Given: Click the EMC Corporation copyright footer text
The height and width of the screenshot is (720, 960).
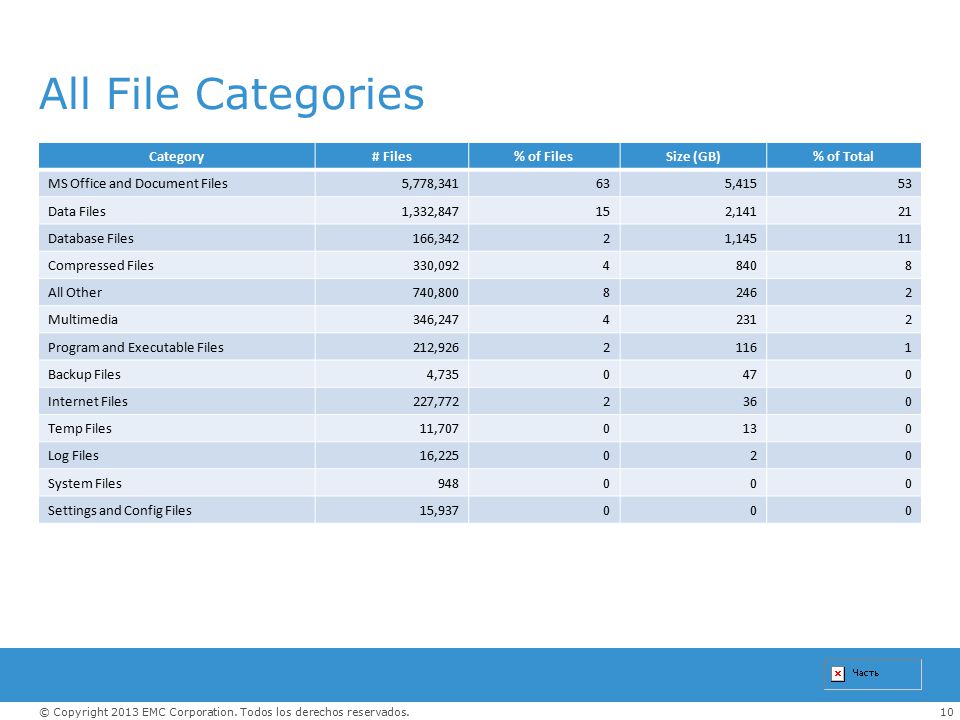Looking at the screenshot, I should [224, 712].
